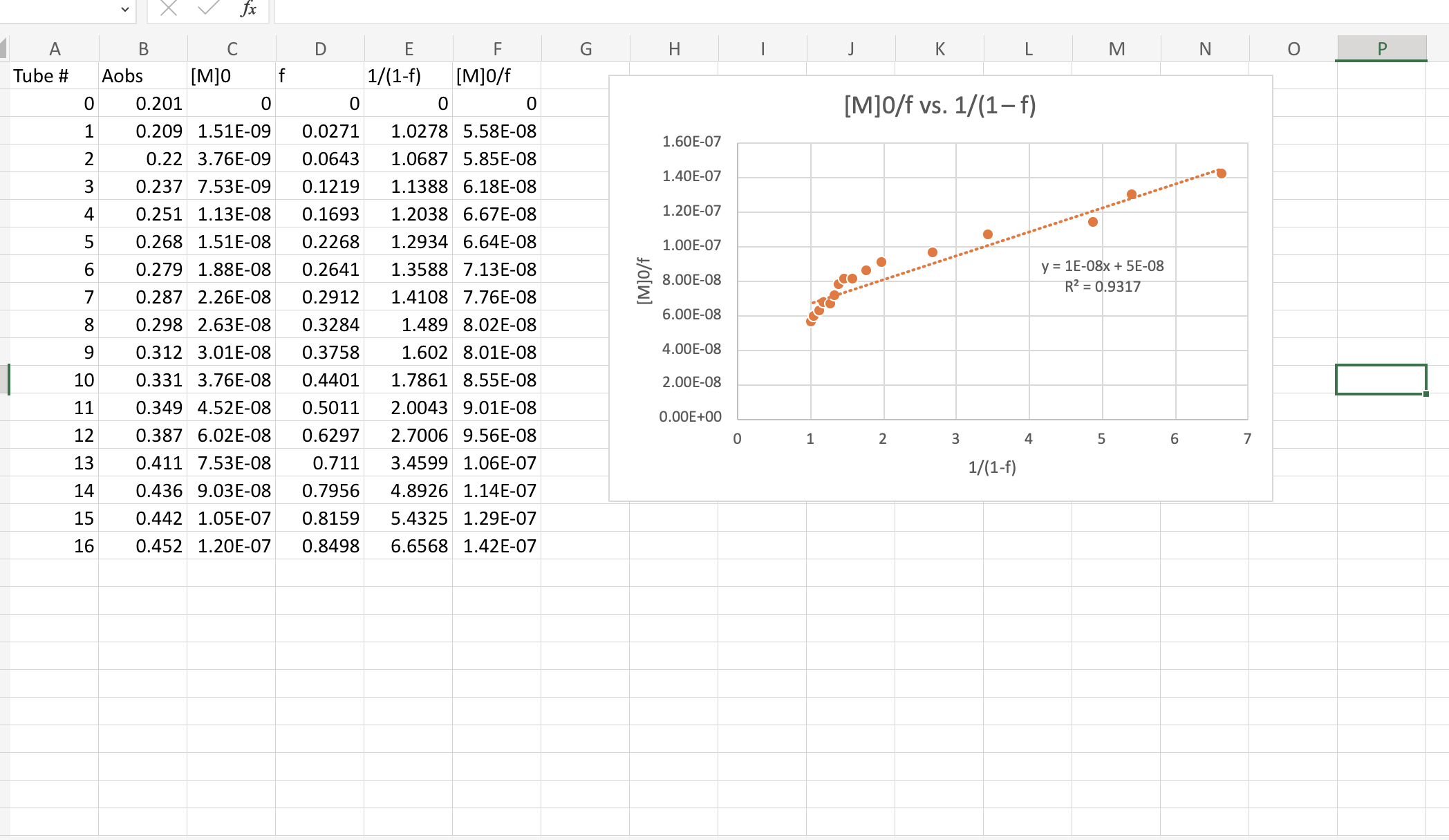1449x840 pixels.
Task: Click the currently selected cell in column P
Action: click(1382, 380)
